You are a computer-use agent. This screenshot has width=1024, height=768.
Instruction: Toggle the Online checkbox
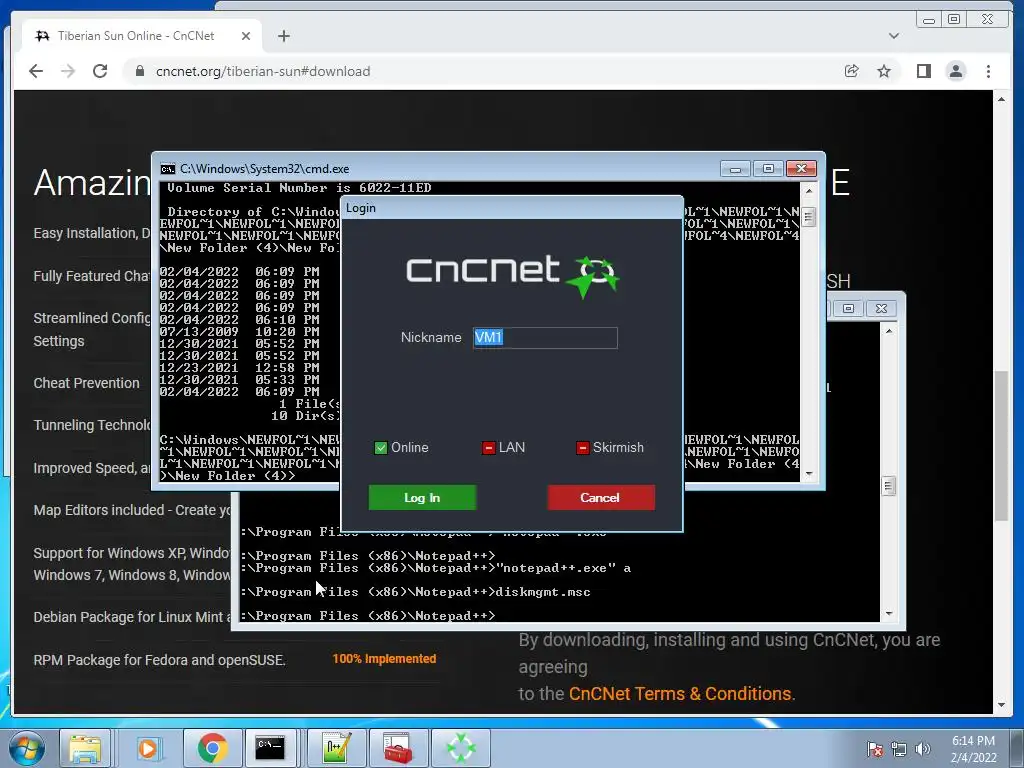pos(381,448)
